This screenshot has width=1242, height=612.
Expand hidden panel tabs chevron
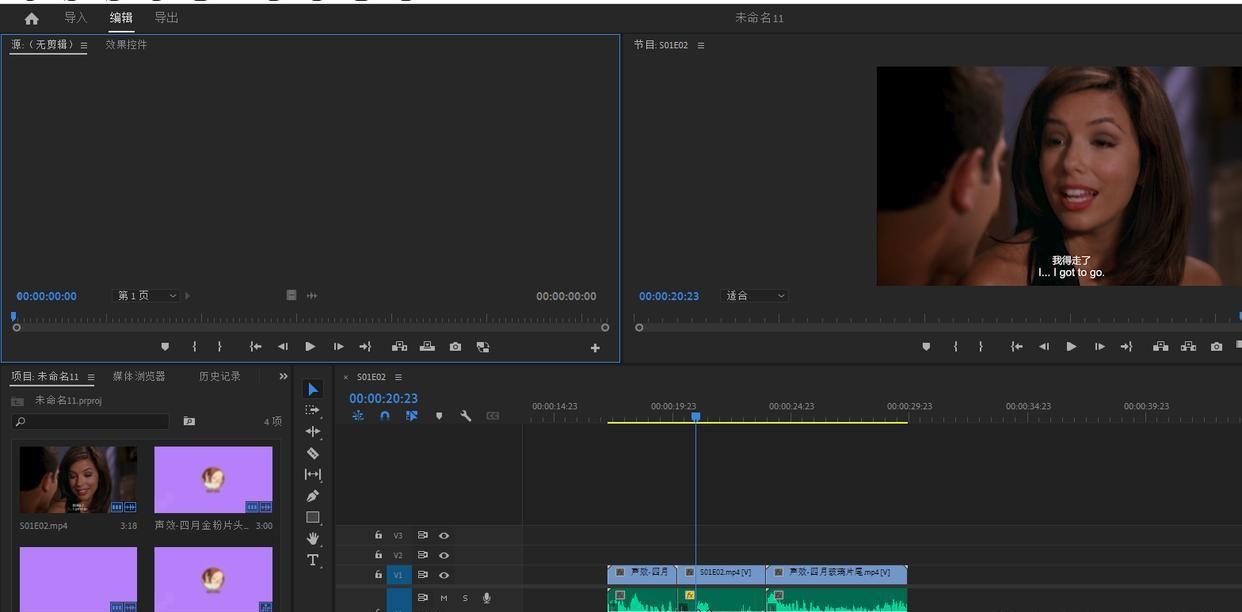pyautogui.click(x=283, y=376)
